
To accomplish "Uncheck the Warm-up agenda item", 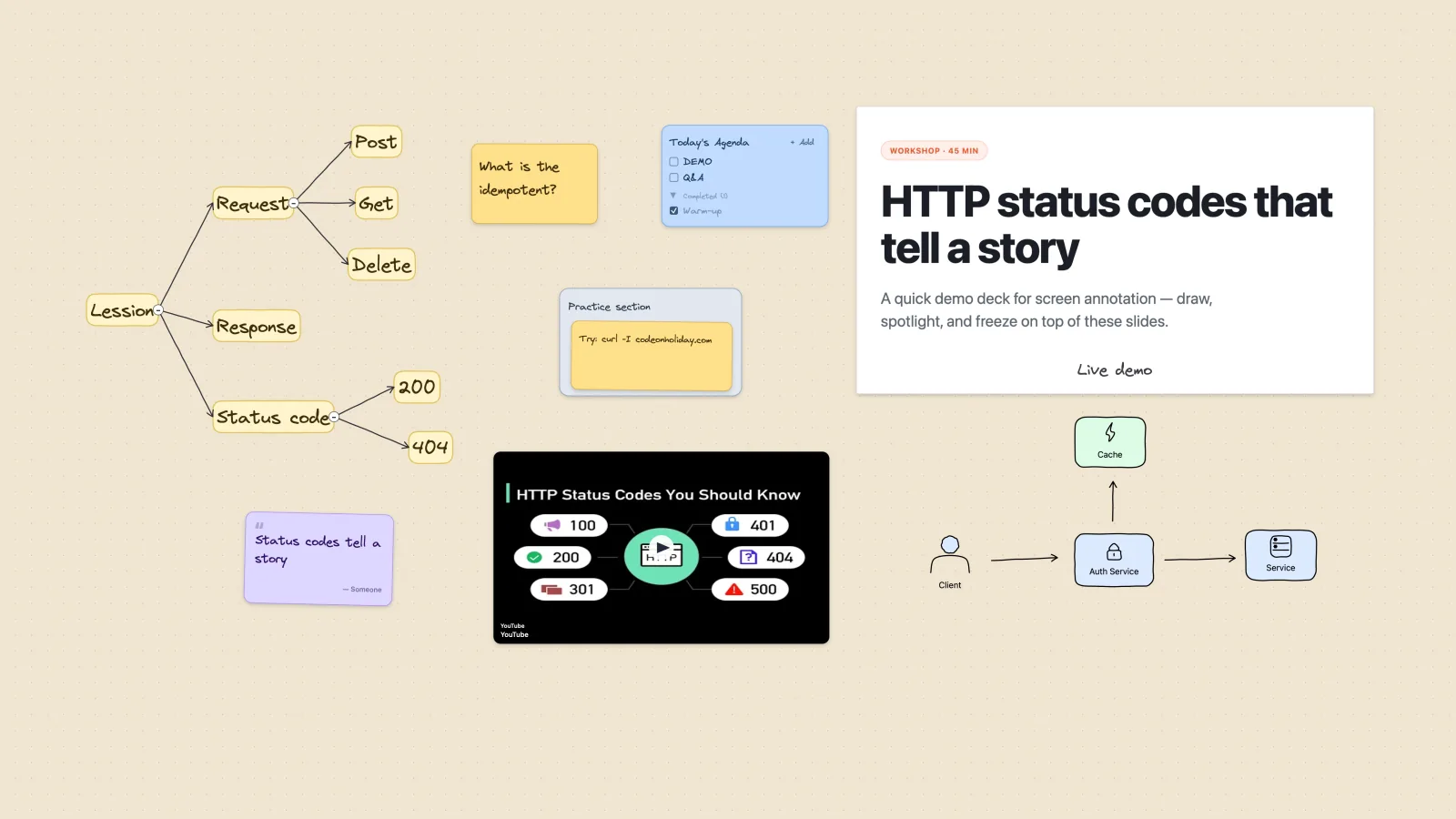I will pyautogui.click(x=674, y=210).
